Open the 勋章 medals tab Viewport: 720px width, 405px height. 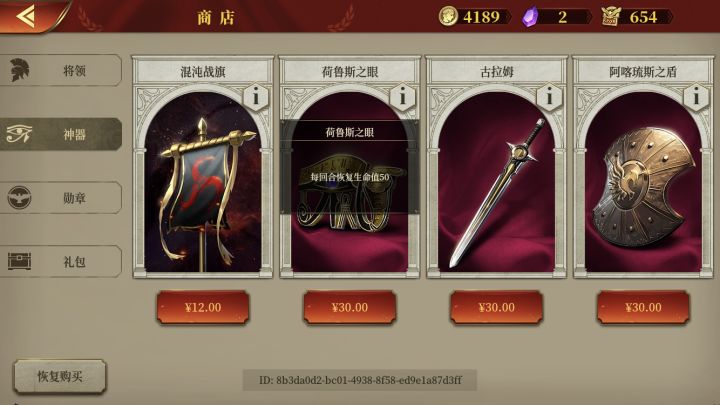pos(61,198)
